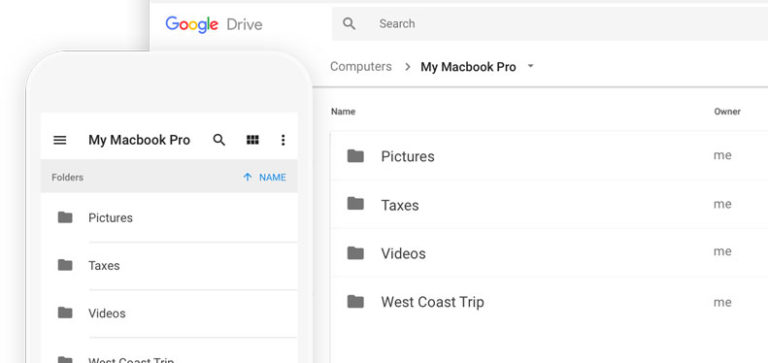
Task: Click the Taxes folder name in desktop list
Action: (400, 205)
